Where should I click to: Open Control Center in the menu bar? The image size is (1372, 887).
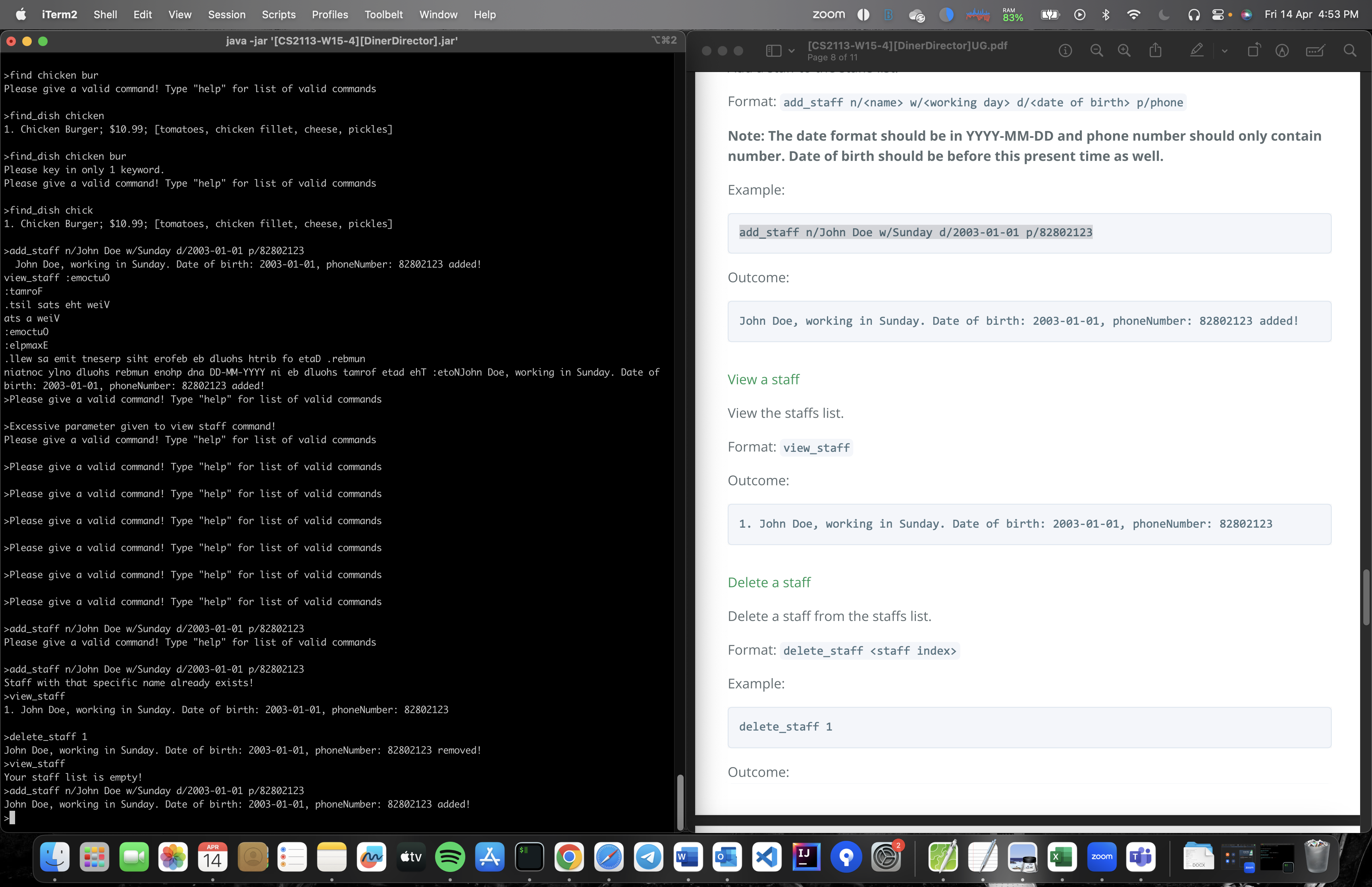[1218, 15]
